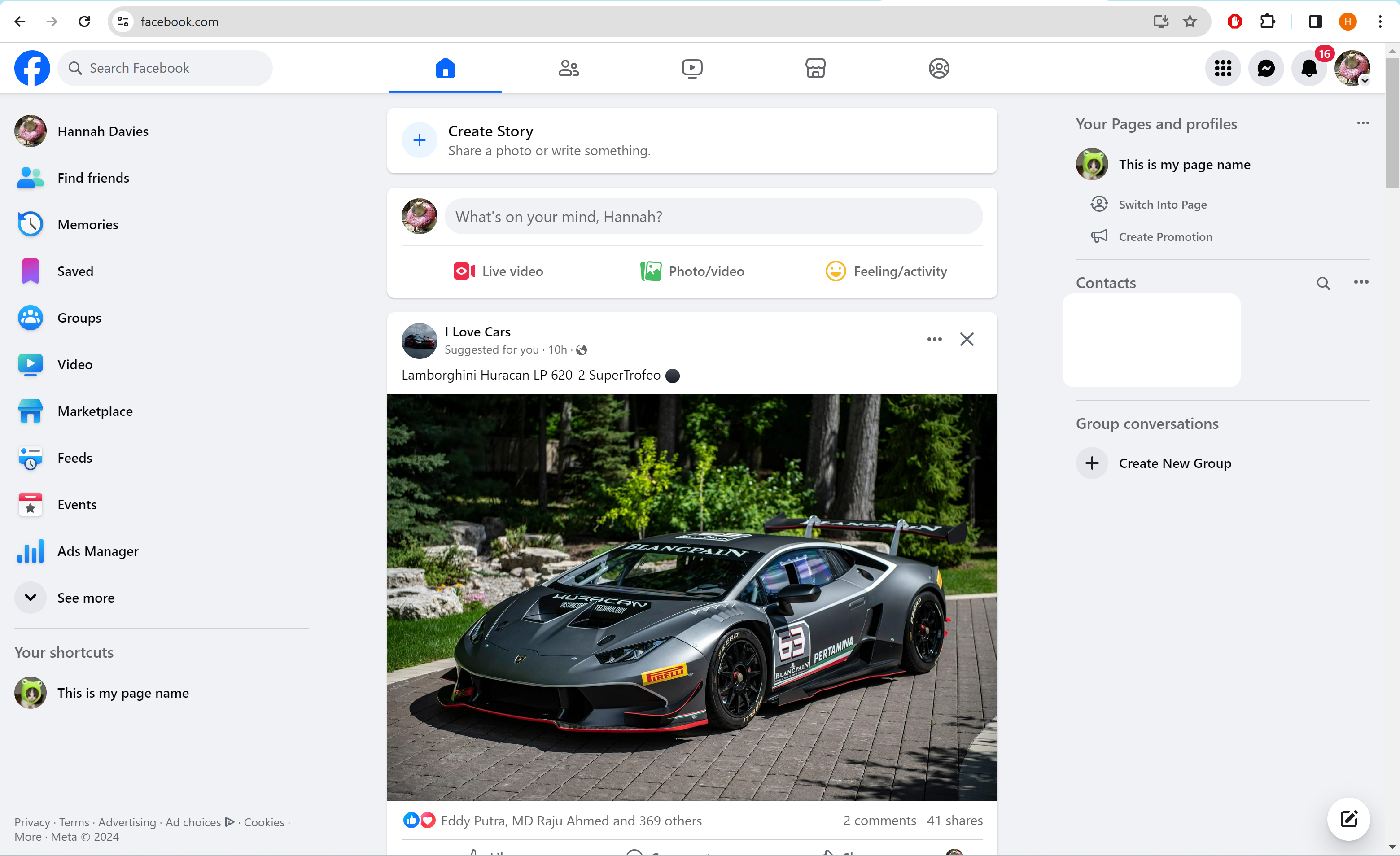Click the Facebook logo
1400x856 pixels.
[32, 68]
